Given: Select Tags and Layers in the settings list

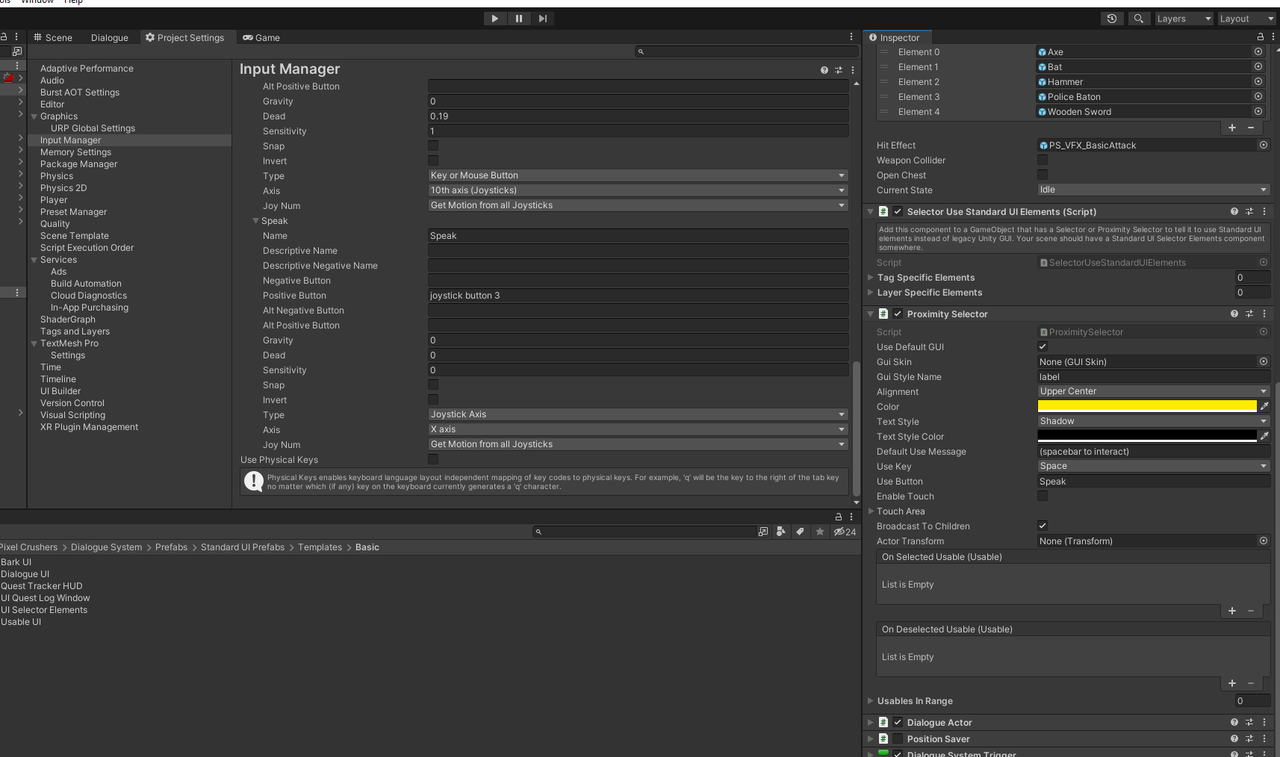Looking at the screenshot, I should pyautogui.click(x=75, y=331).
